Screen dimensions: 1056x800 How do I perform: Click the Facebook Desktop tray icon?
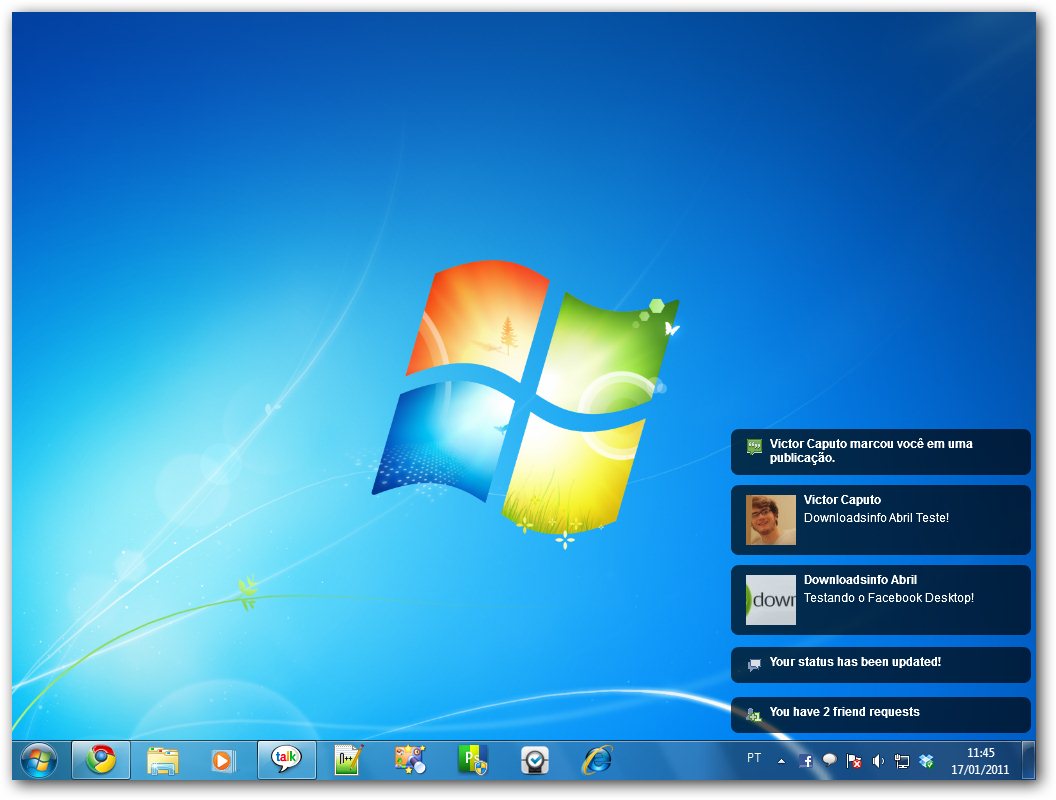coord(805,761)
